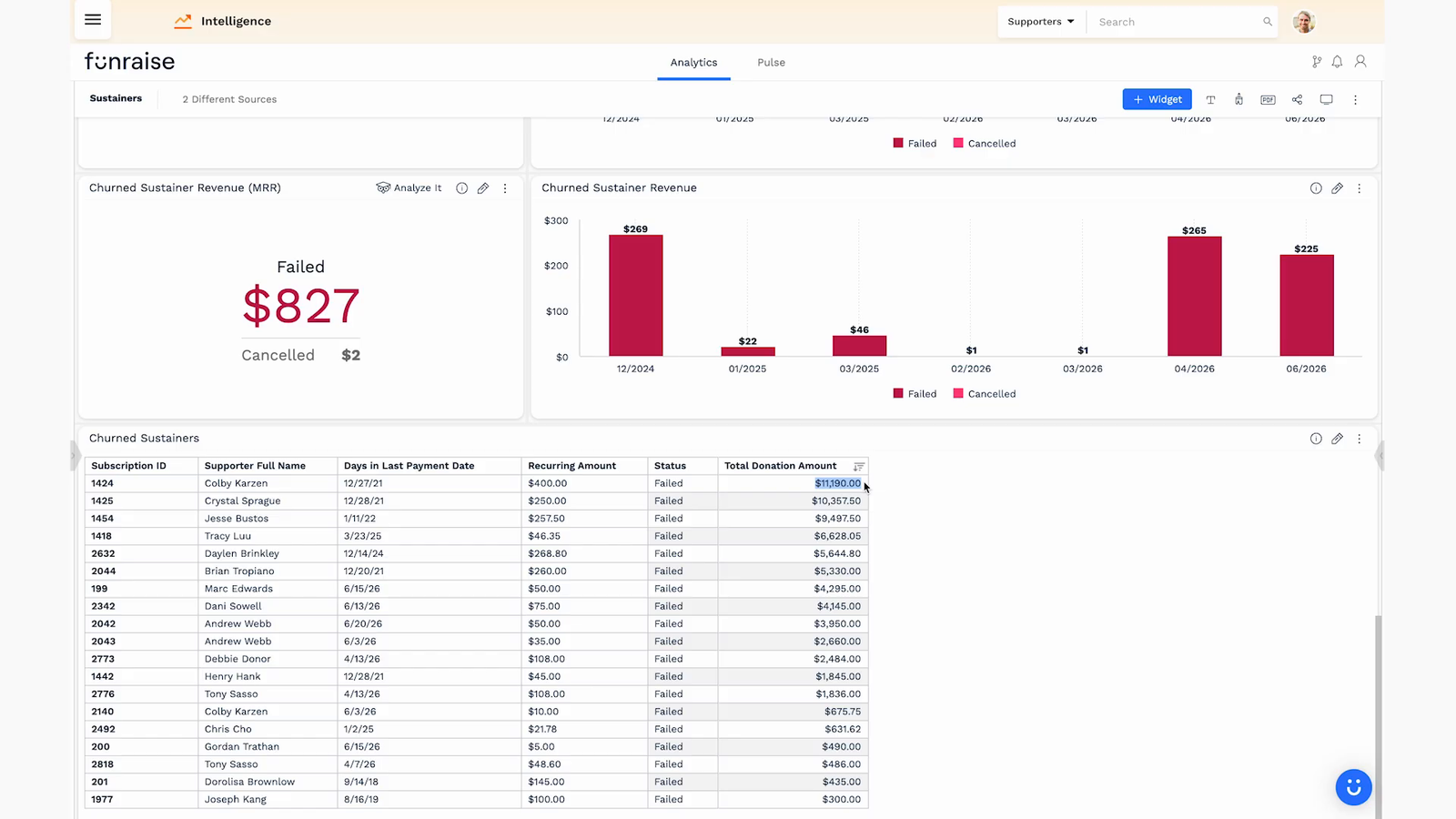This screenshot has height=819, width=1456.
Task: Click the blue + Widget button
Action: coord(1157,99)
